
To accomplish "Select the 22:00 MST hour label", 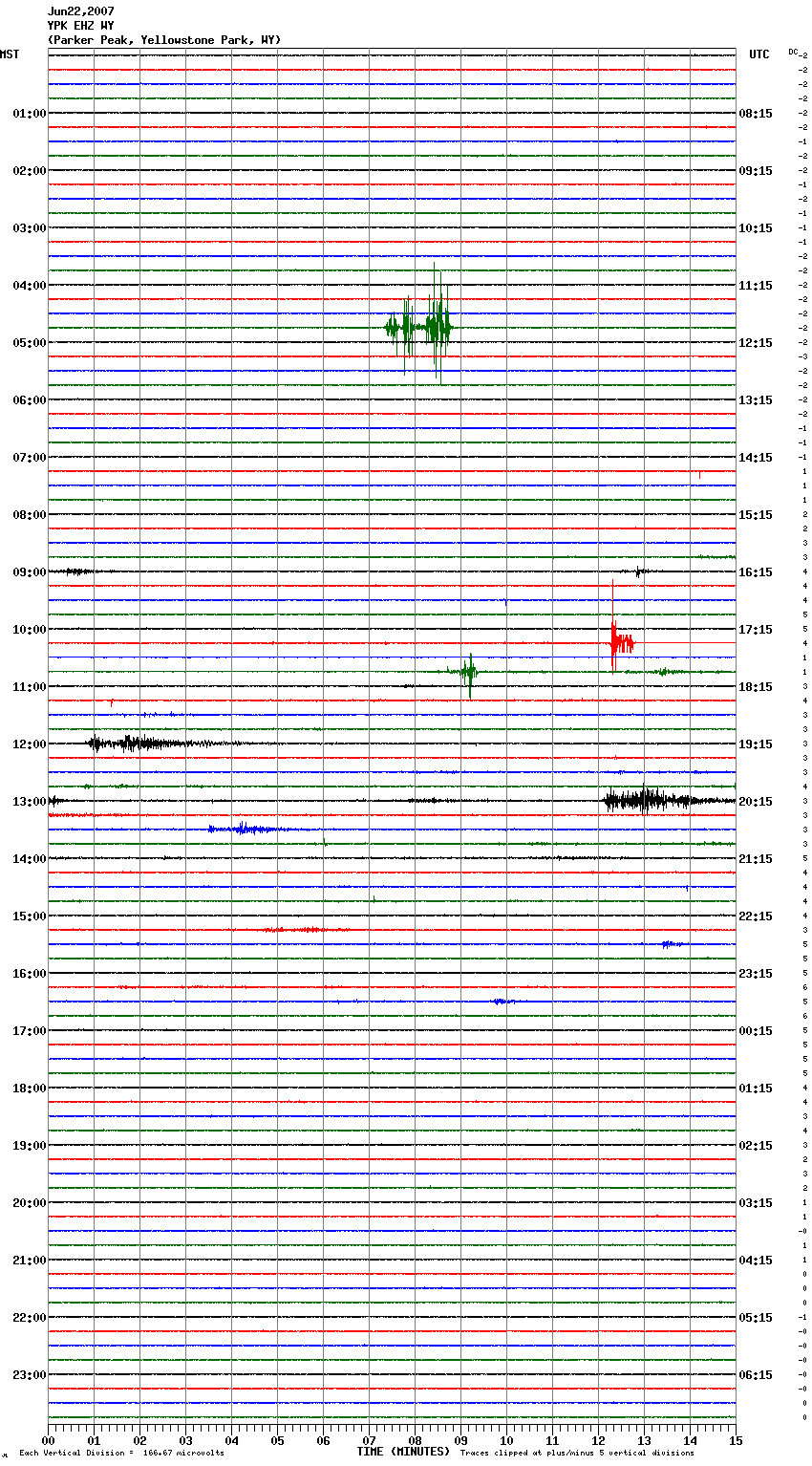I will (x=30, y=1318).
